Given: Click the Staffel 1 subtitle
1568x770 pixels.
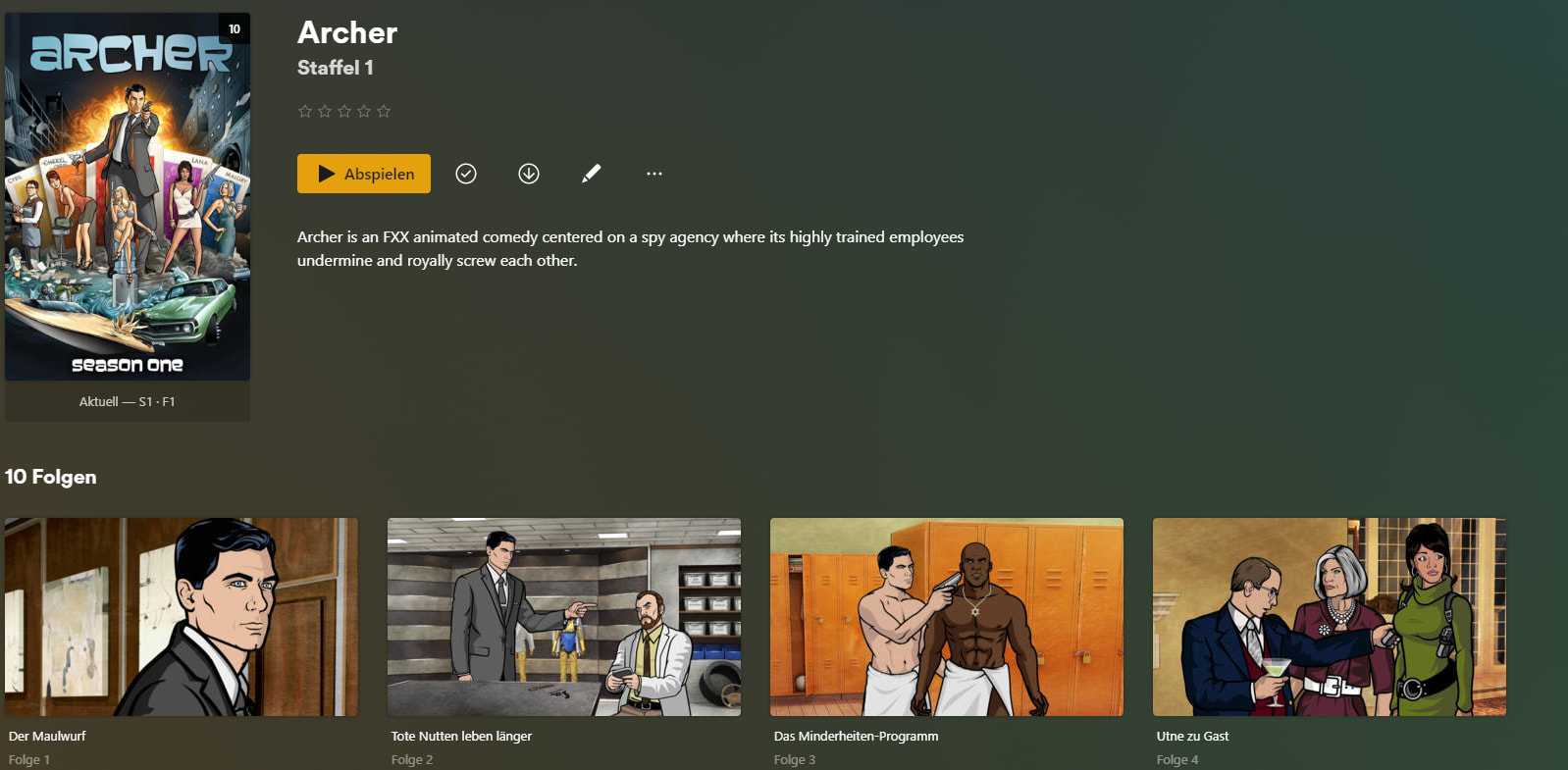Looking at the screenshot, I should 336,68.
